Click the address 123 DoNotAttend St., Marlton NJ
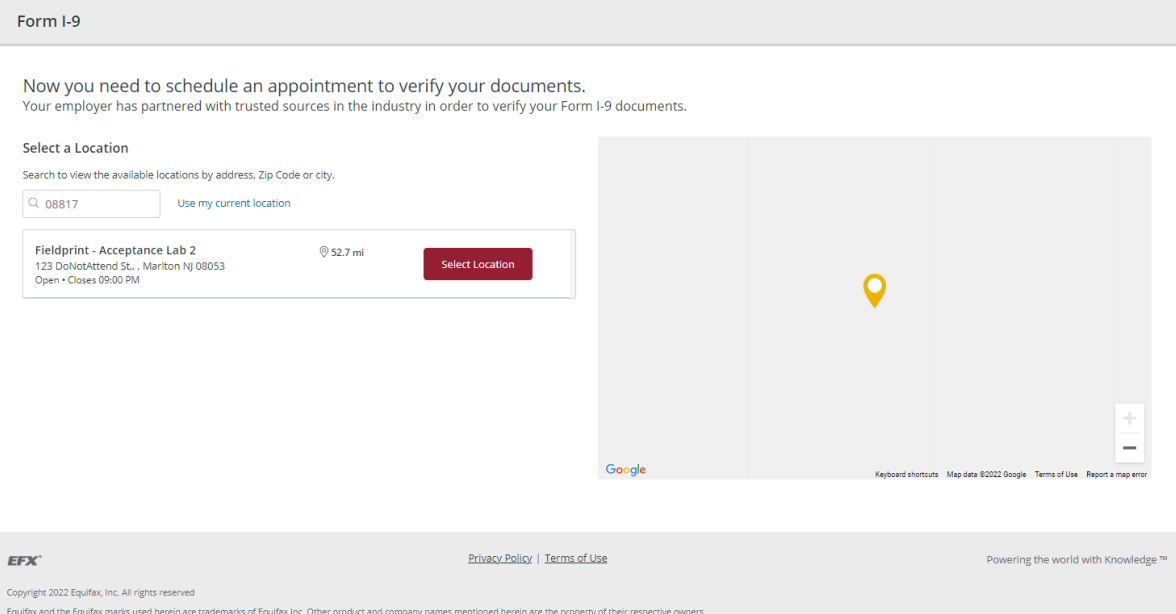The image size is (1176, 614). click(x=130, y=266)
